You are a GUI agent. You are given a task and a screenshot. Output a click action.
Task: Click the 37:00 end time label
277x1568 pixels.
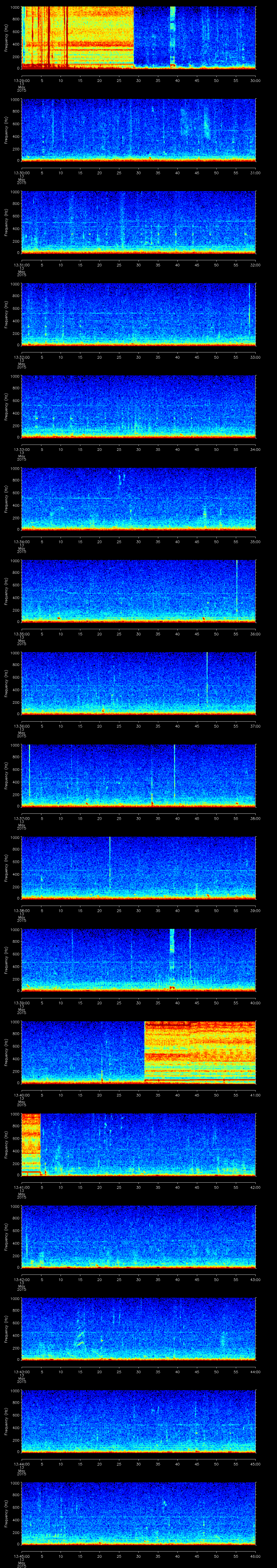pos(255,726)
